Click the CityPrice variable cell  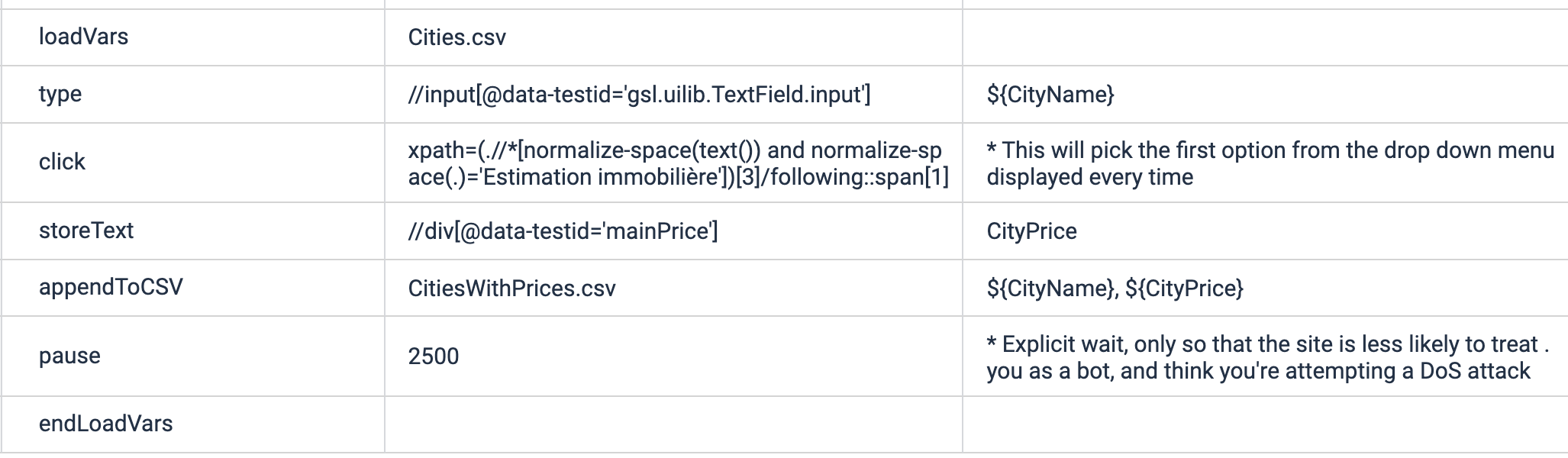[1031, 231]
